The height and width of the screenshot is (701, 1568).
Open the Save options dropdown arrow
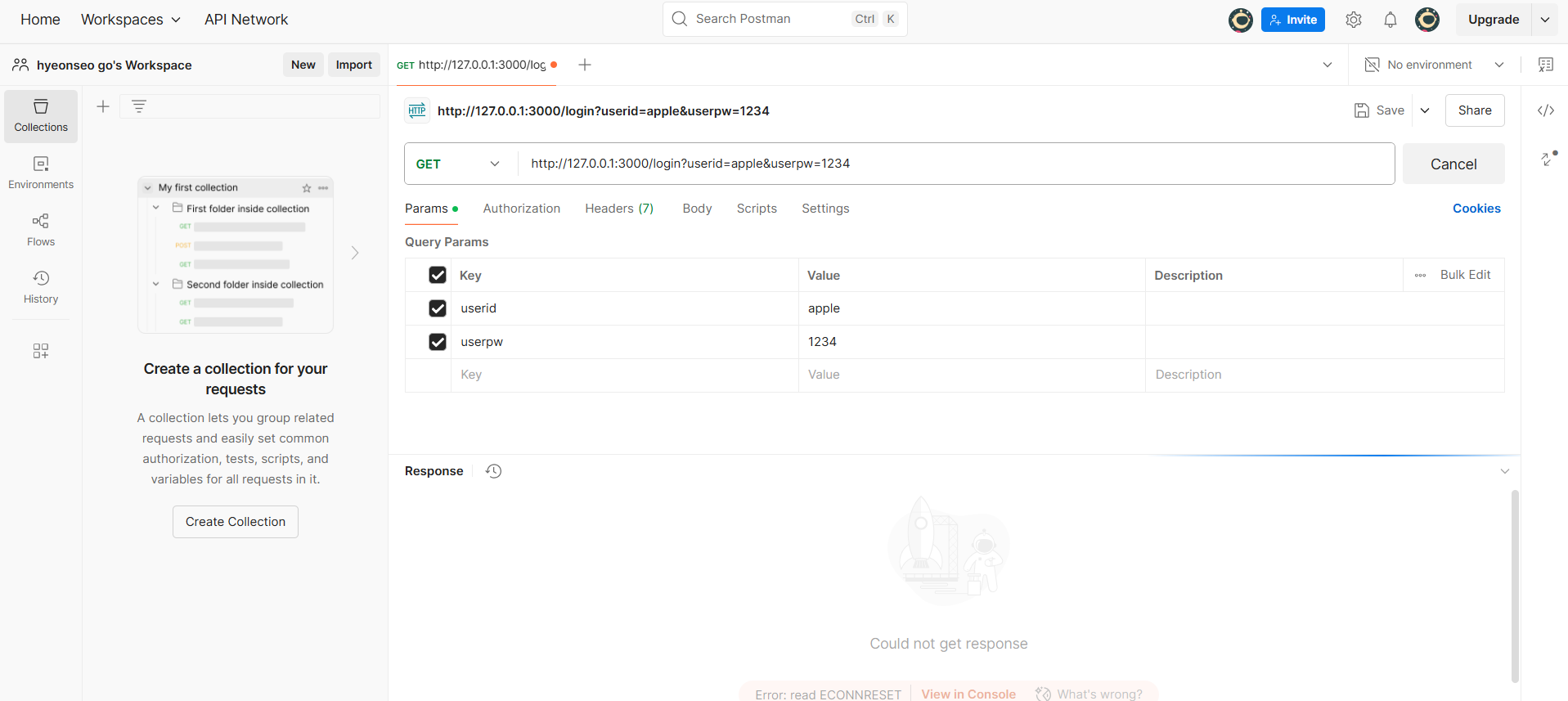[1425, 110]
